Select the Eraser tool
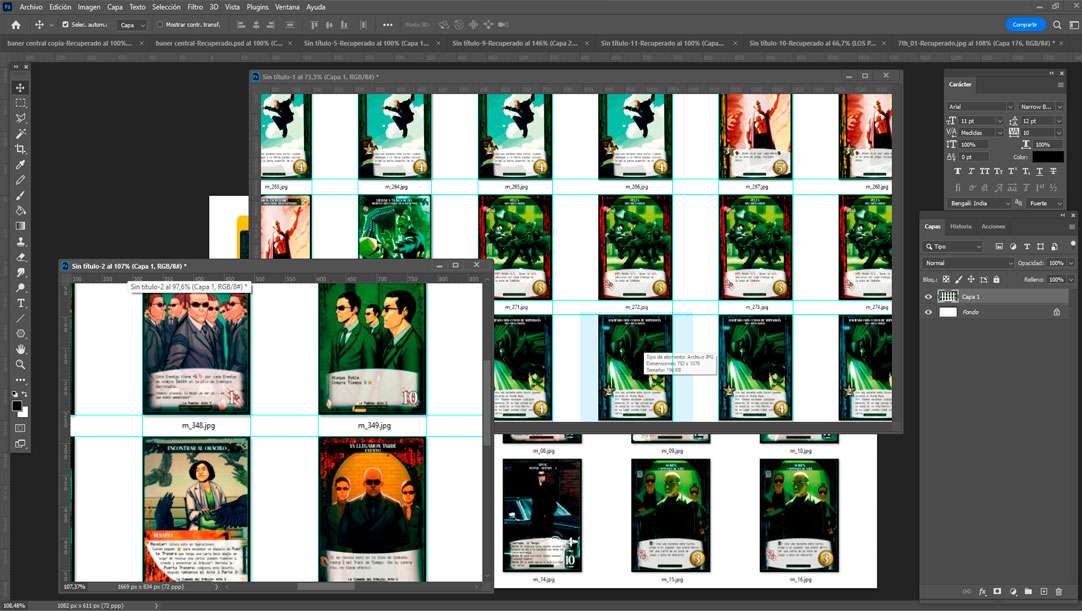 20,257
